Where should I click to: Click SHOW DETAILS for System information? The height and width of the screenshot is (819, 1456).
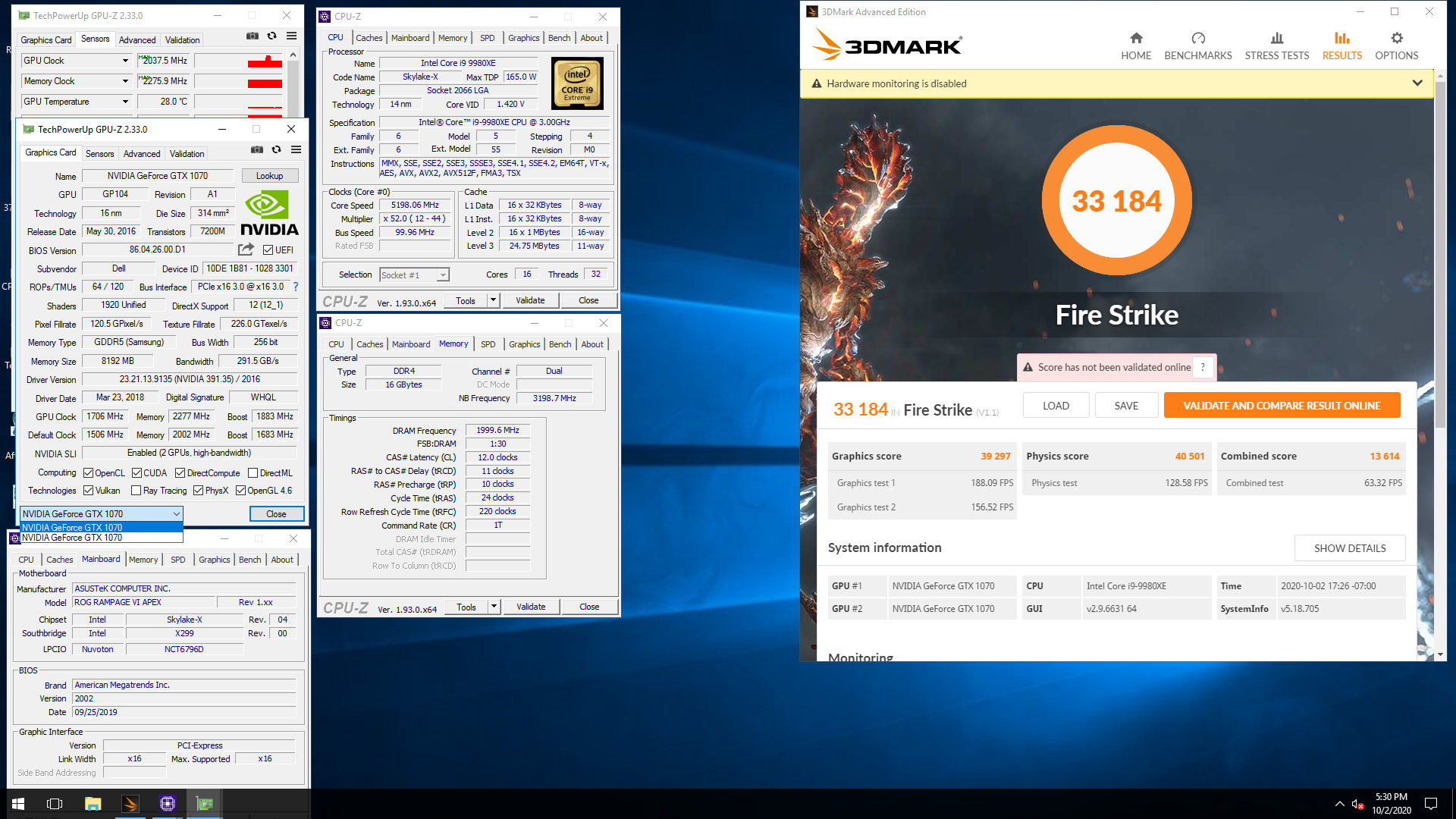coord(1350,548)
